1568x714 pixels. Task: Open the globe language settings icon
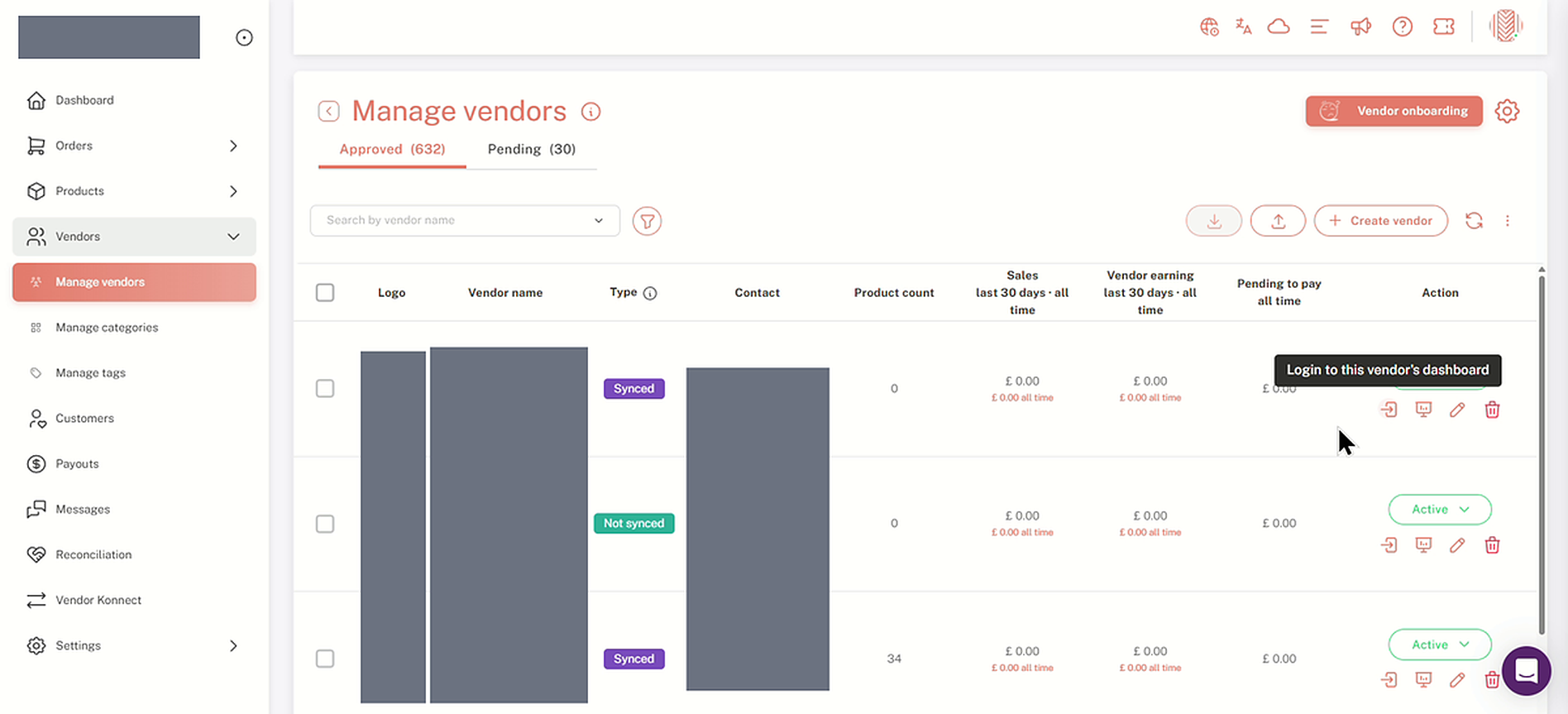point(1209,26)
